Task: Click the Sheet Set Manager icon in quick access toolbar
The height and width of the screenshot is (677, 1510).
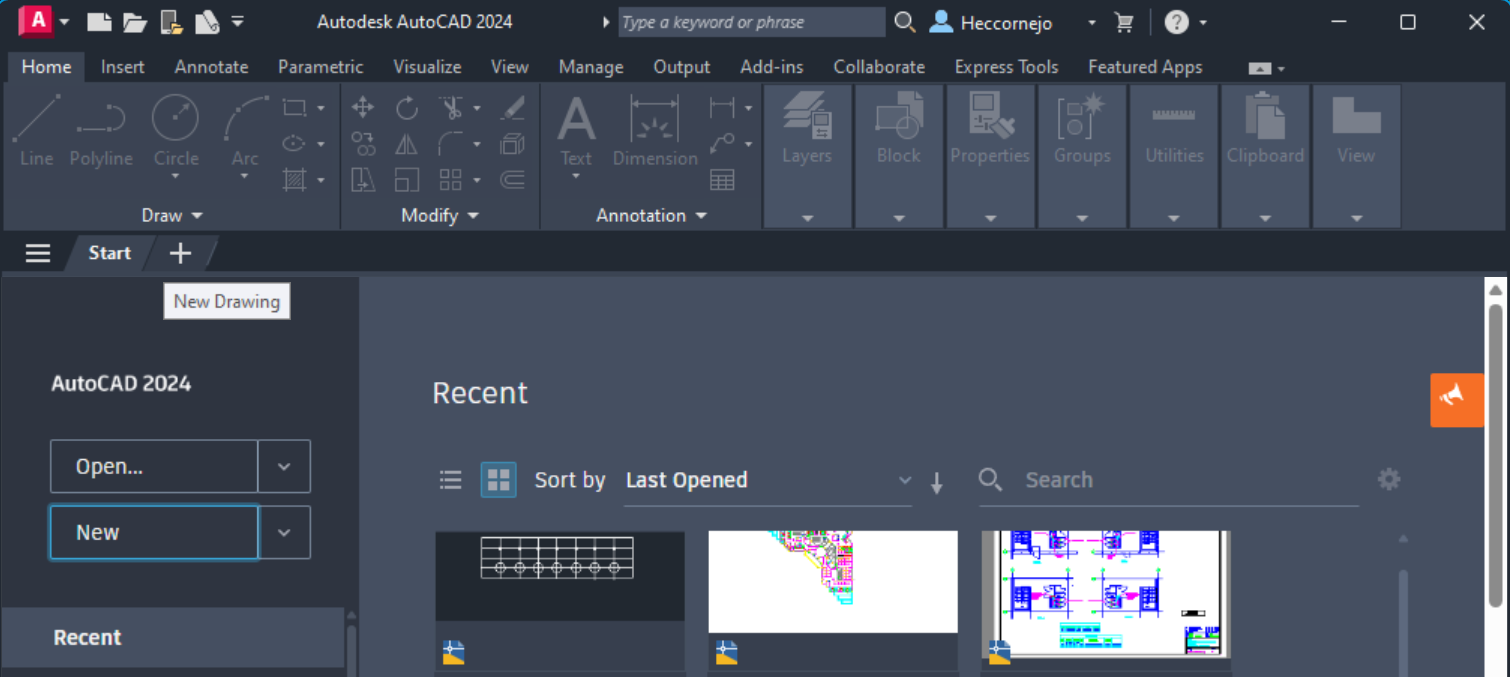Action: pos(207,22)
